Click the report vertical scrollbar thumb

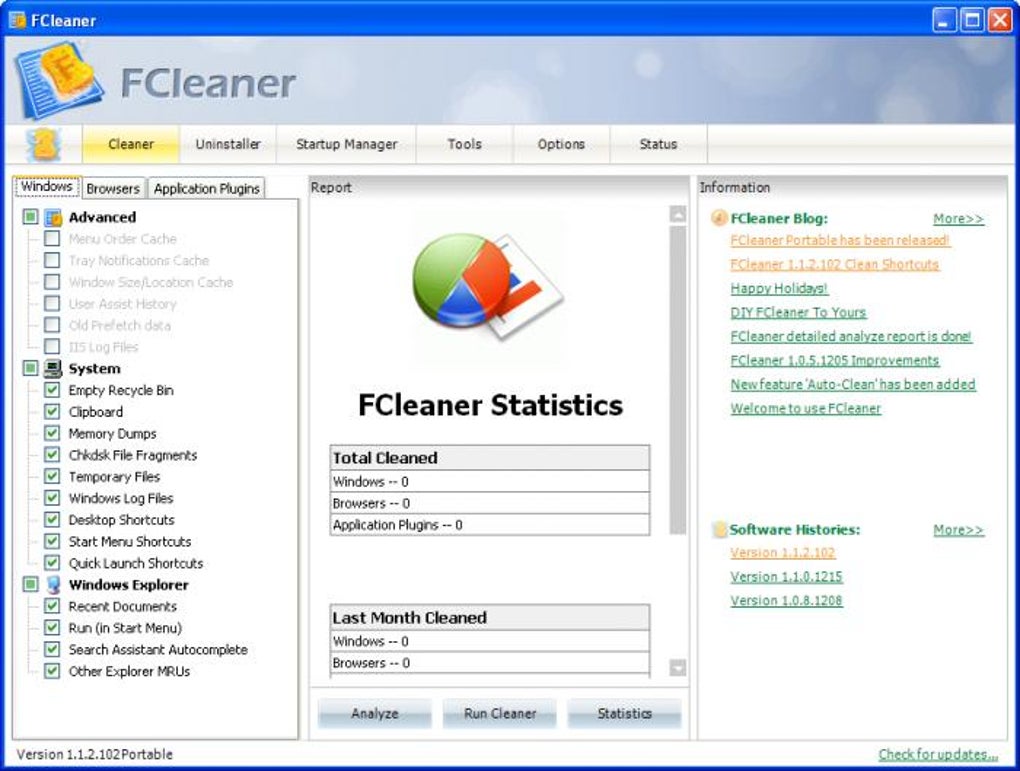click(x=678, y=380)
